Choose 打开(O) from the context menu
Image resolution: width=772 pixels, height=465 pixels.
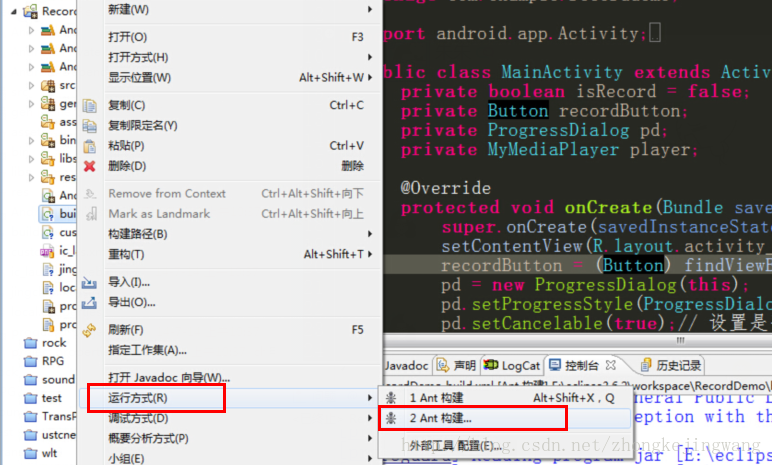[x=229, y=37]
